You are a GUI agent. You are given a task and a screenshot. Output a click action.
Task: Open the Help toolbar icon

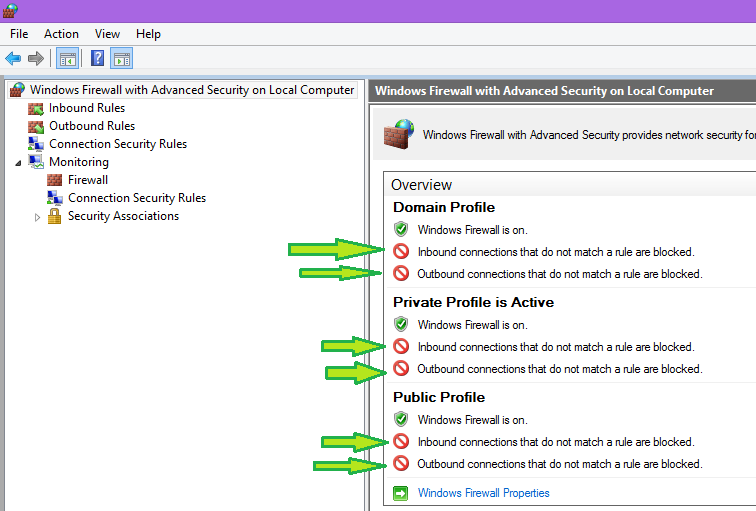pos(97,59)
